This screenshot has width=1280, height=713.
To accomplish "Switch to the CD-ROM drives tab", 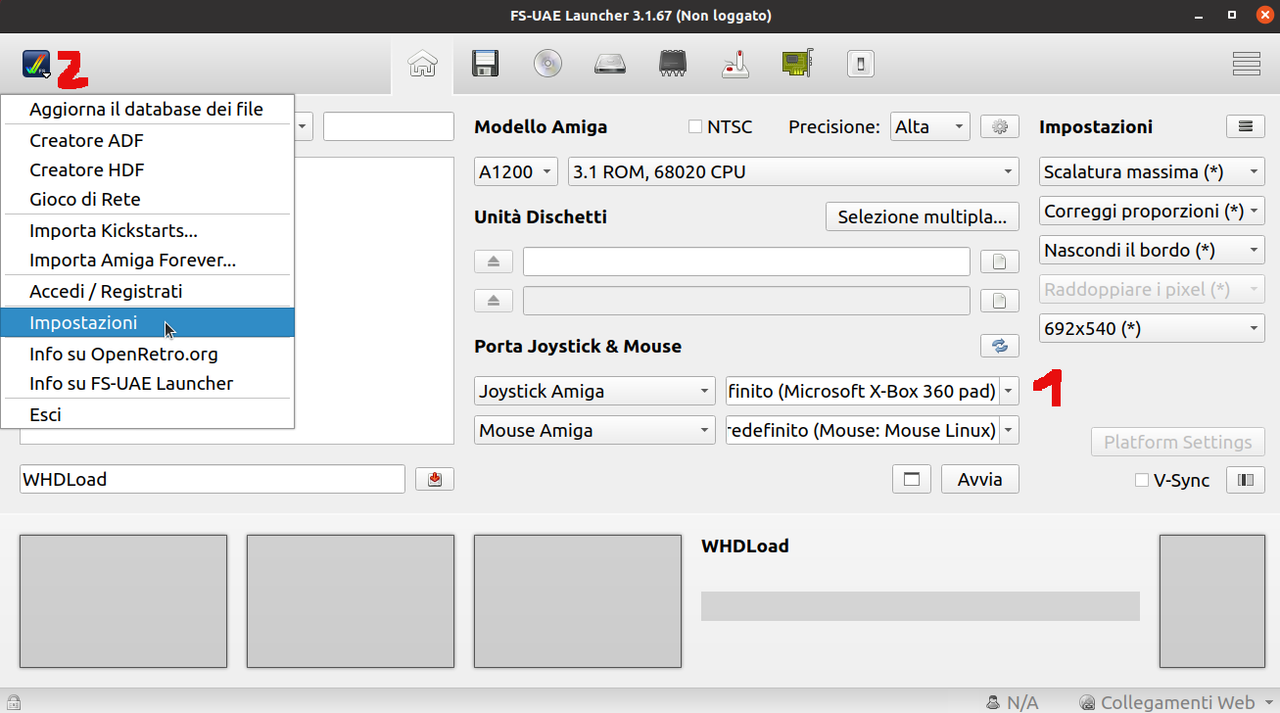I will 547,65.
